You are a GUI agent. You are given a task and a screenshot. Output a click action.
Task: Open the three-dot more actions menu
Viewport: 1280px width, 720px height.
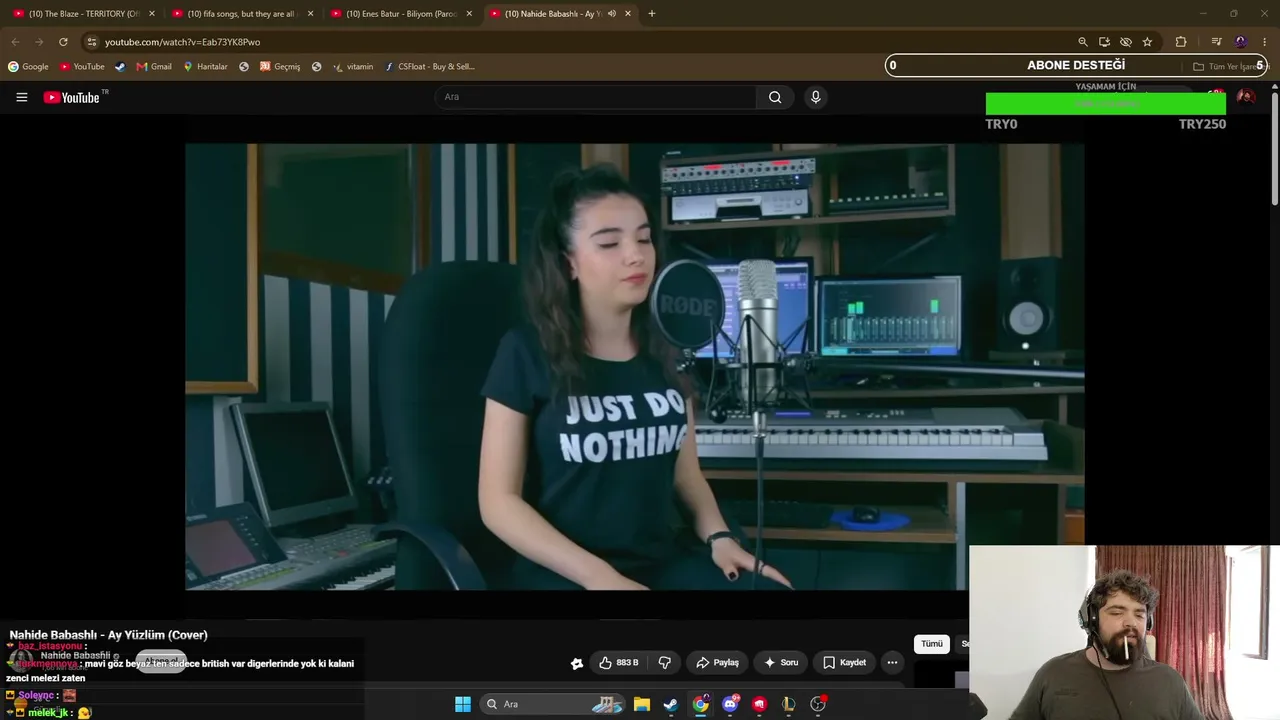[x=892, y=662]
